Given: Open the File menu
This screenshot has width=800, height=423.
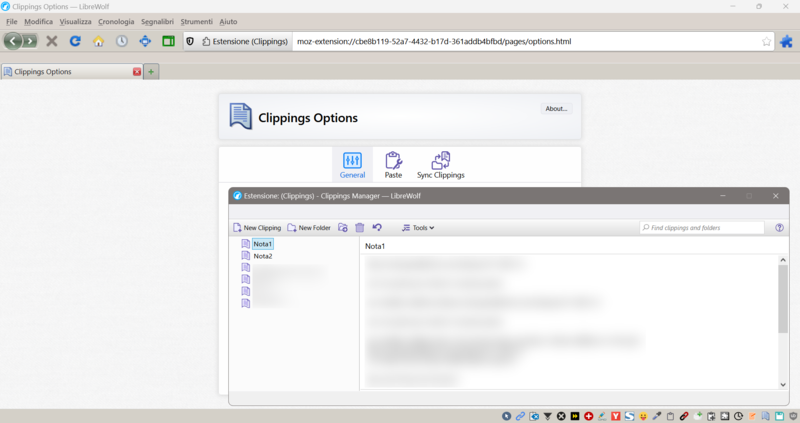Looking at the screenshot, I should pyautogui.click(x=12, y=21).
